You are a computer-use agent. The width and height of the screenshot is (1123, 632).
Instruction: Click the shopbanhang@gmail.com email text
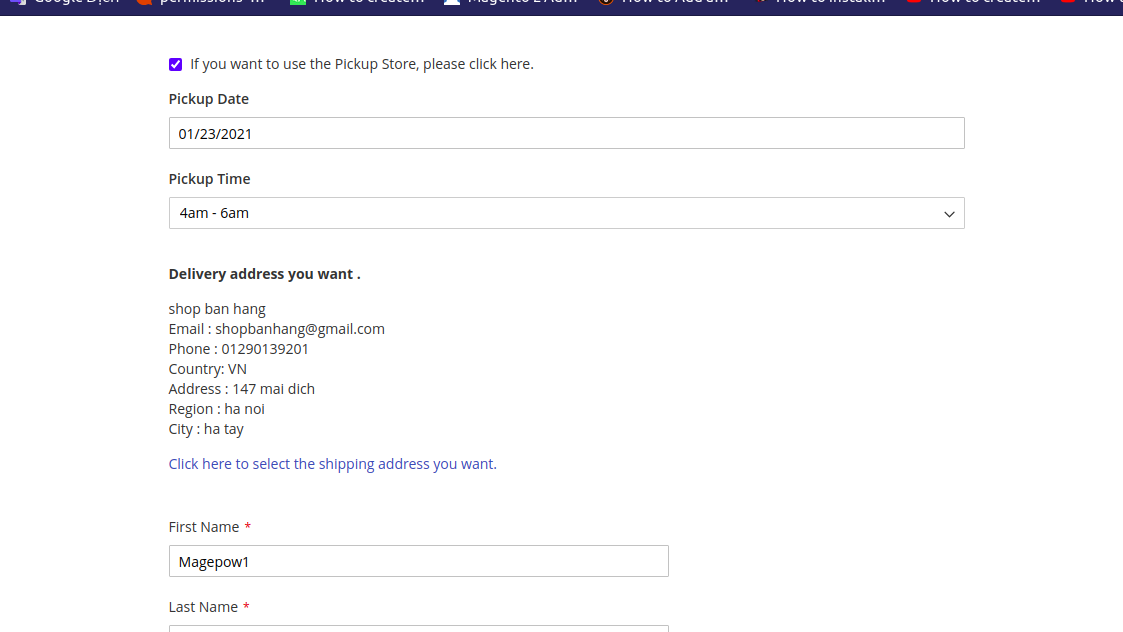300,329
